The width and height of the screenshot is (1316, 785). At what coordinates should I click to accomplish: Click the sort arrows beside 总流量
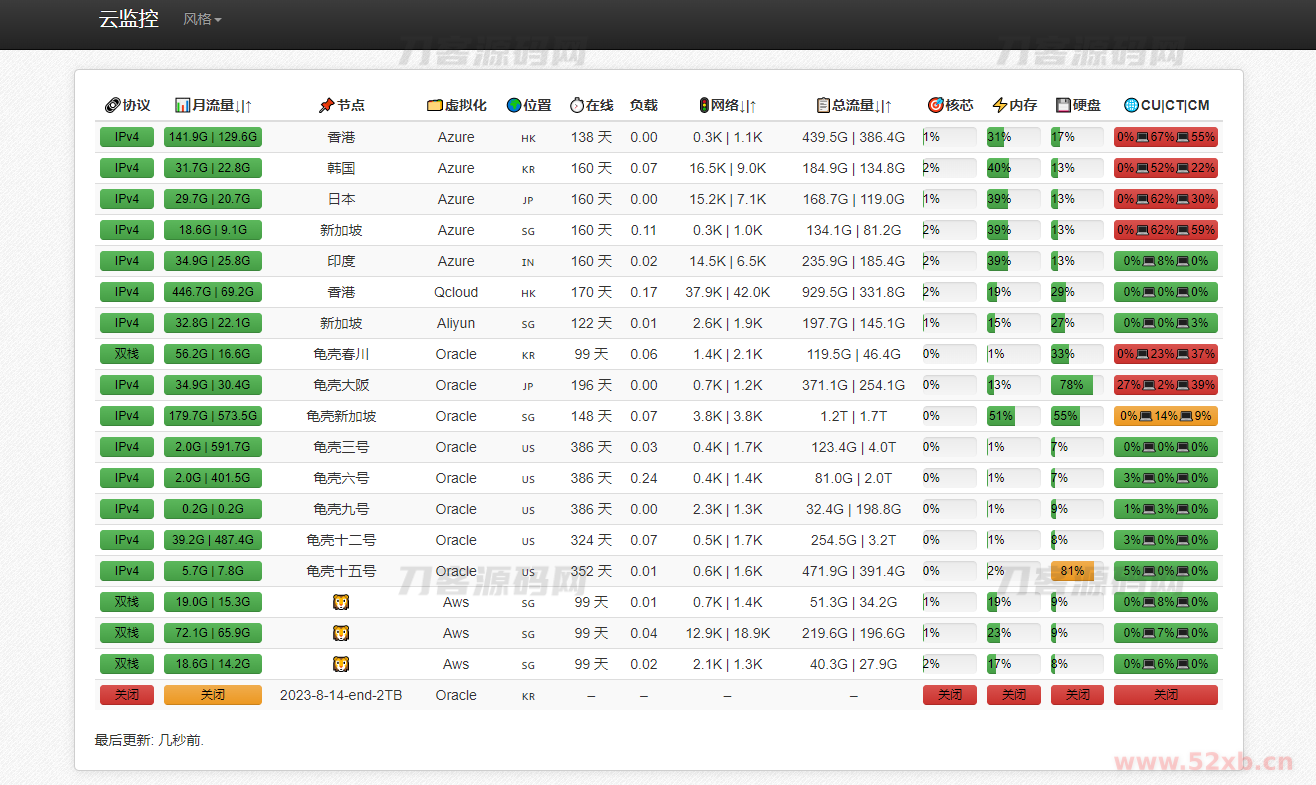[885, 104]
